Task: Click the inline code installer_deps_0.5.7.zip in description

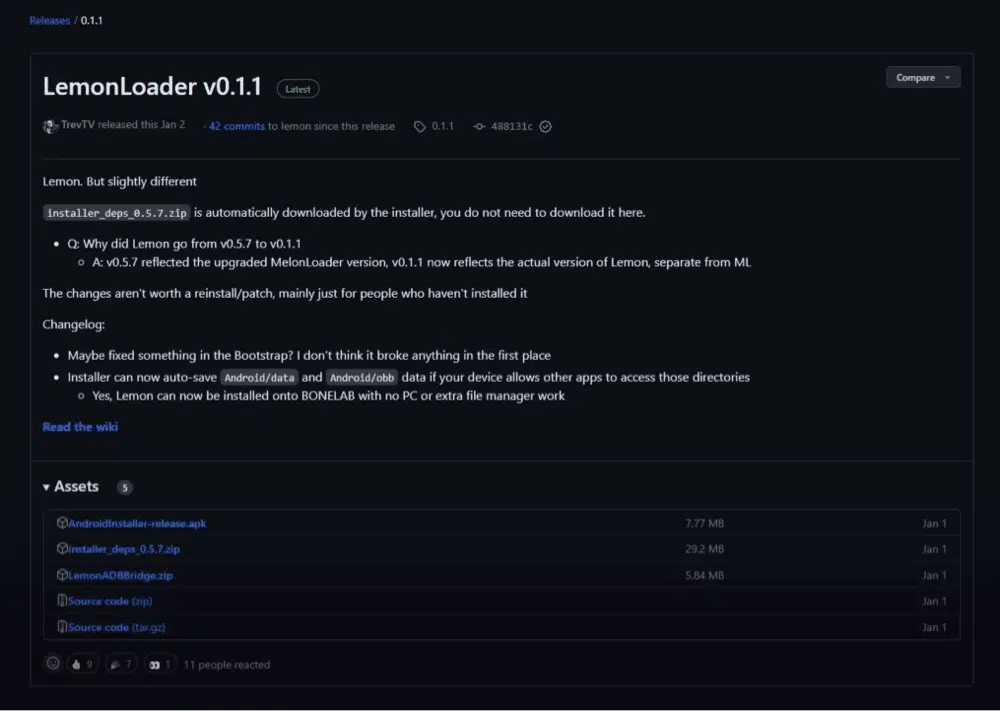Action: [116, 213]
